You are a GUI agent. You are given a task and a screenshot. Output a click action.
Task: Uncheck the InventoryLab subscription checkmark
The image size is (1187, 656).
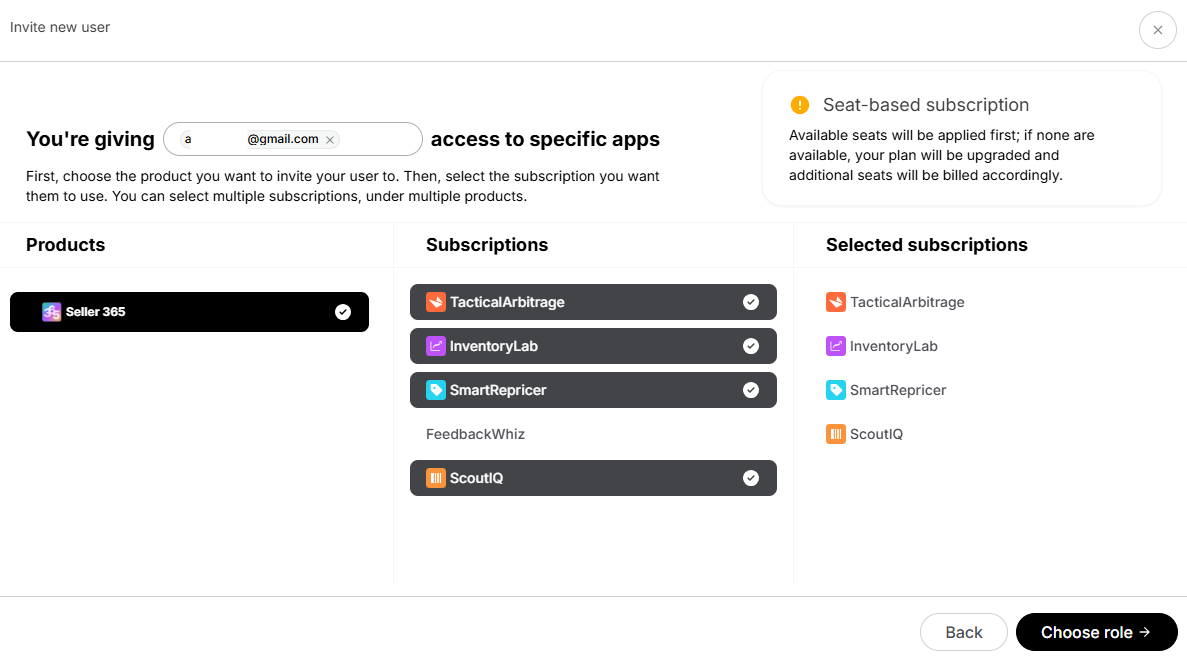click(751, 346)
